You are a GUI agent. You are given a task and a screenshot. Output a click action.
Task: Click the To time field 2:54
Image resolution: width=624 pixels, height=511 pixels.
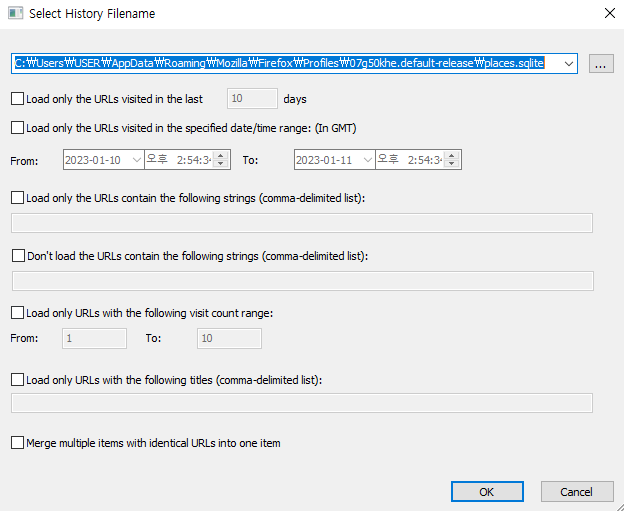point(410,160)
